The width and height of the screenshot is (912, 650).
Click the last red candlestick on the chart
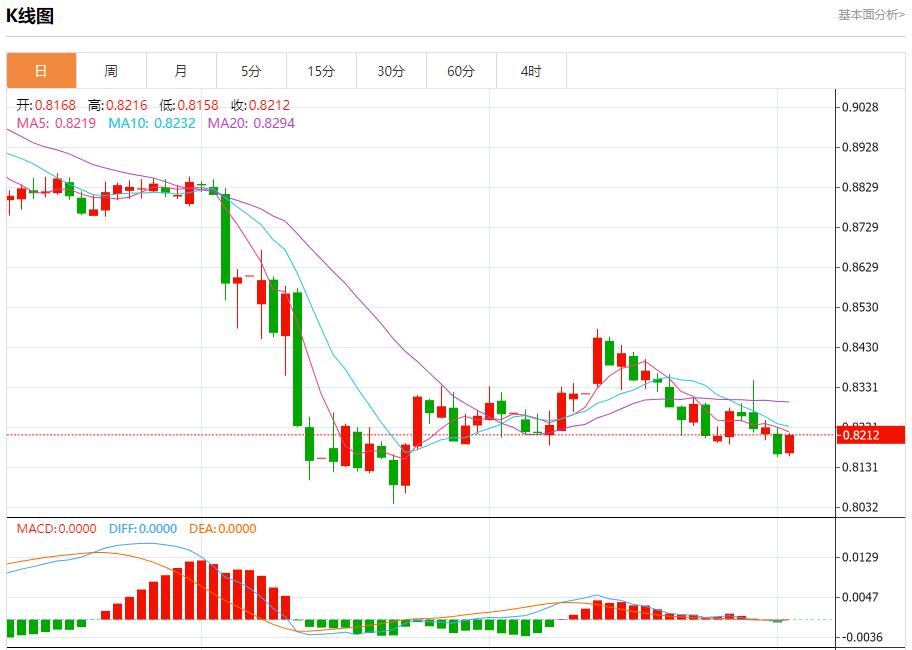click(x=789, y=444)
